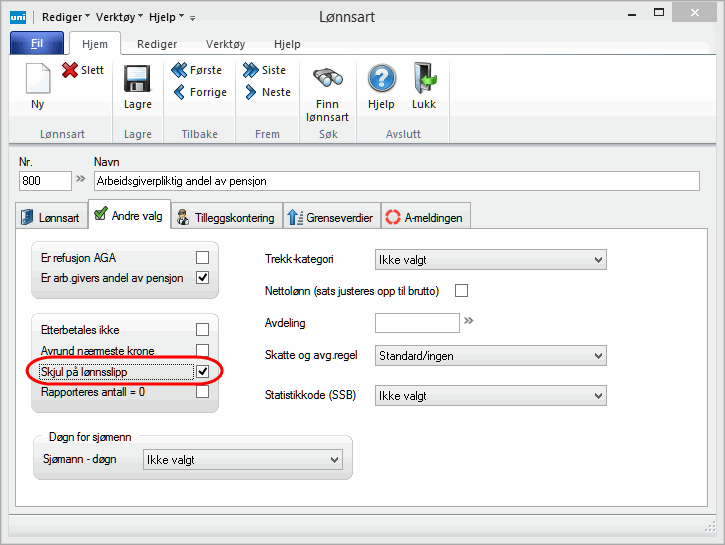Click the blue Fil button
This screenshot has height=545, width=725.
pyautogui.click(x=37, y=44)
